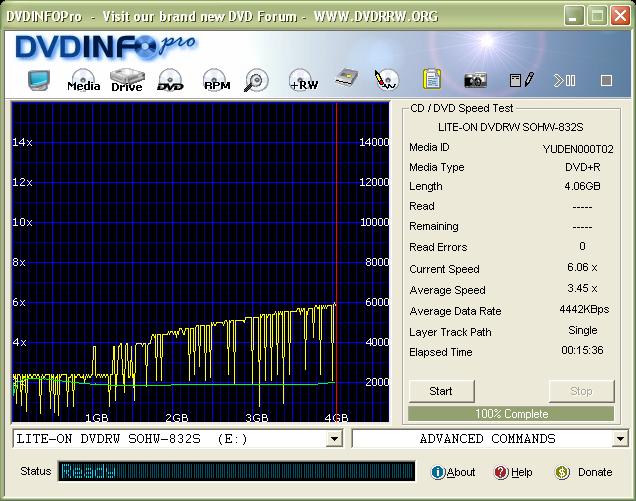Click the Current Speed value 6.06 x
This screenshot has width=636, height=501.
[582, 267]
